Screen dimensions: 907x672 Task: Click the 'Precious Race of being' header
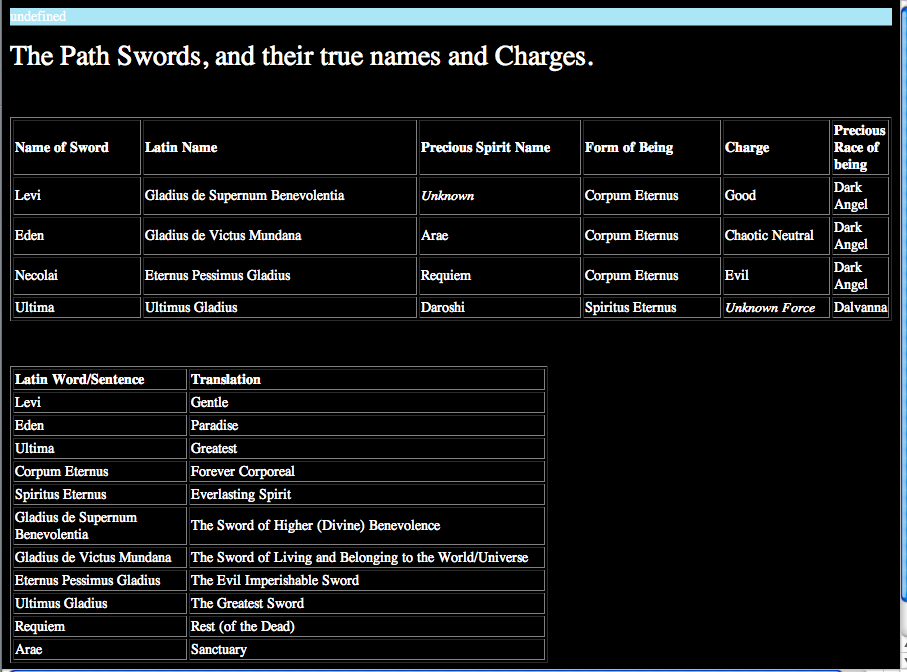(857, 146)
